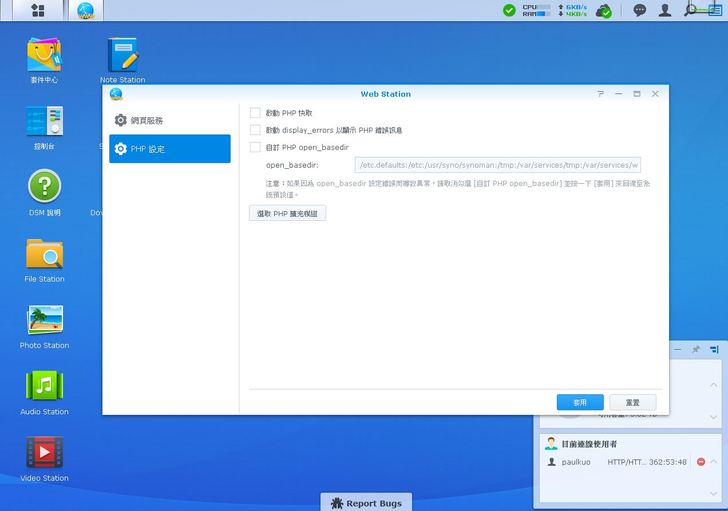This screenshot has width=728, height=511.
Task: Click the widget panel layout settings icon
Action: (x=714, y=349)
